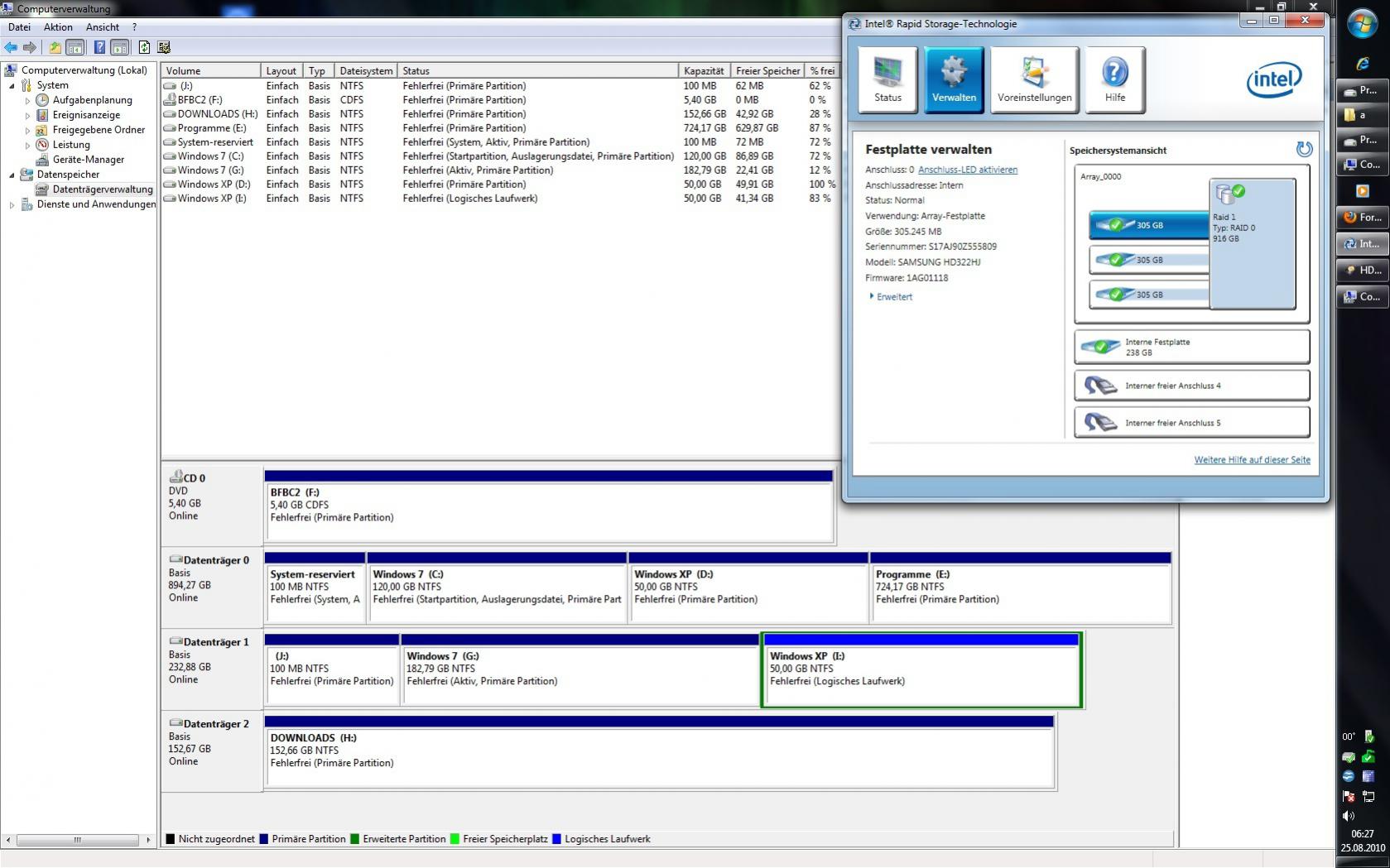Select the Raid 1 volume in Array_0000

click(x=1253, y=244)
